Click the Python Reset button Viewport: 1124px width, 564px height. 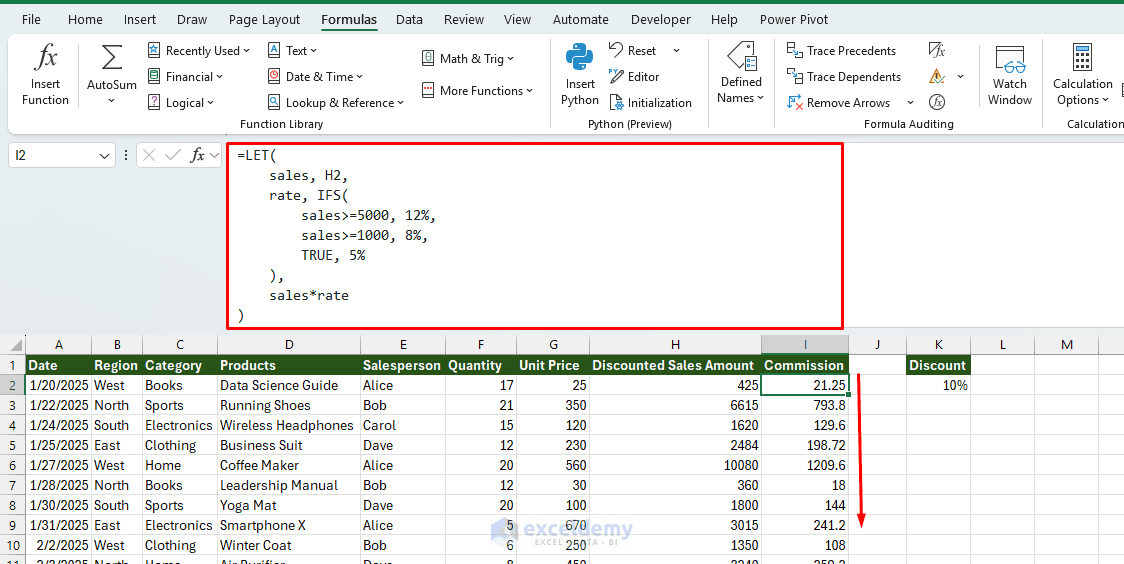click(633, 51)
